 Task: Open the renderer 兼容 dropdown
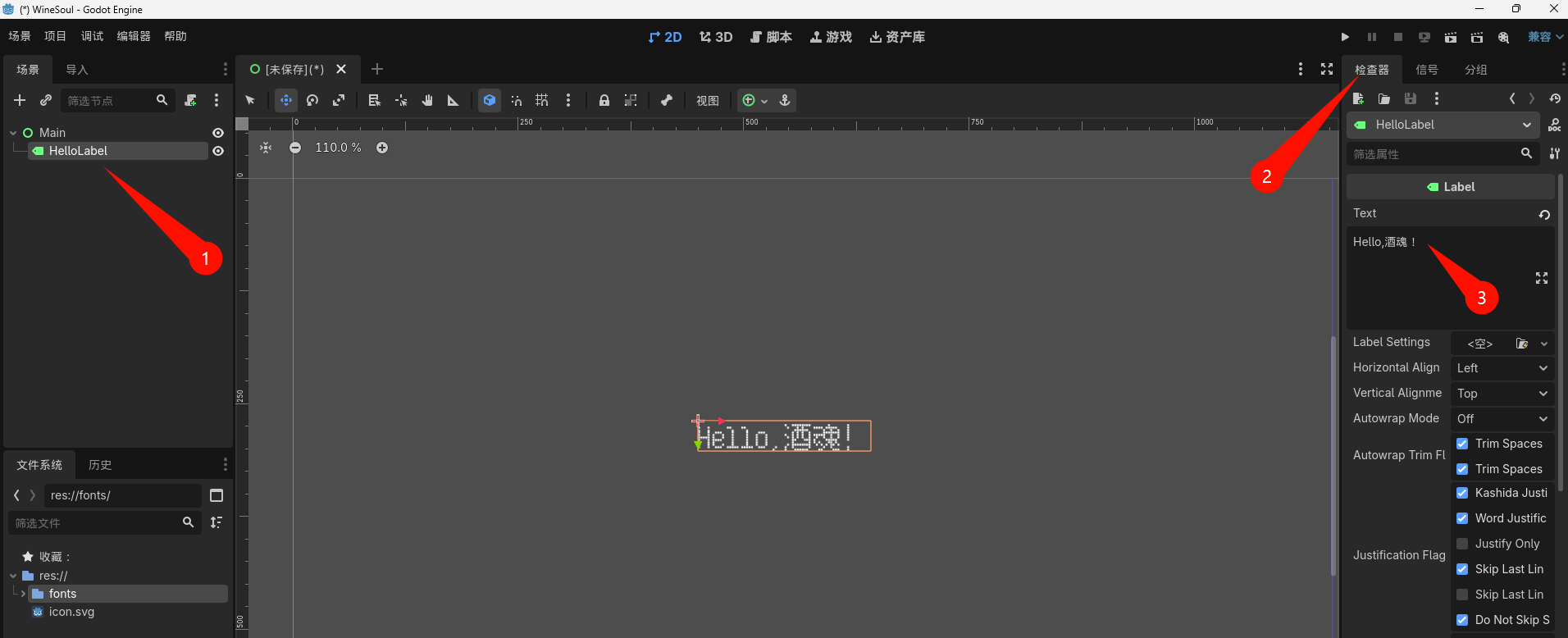click(1545, 37)
